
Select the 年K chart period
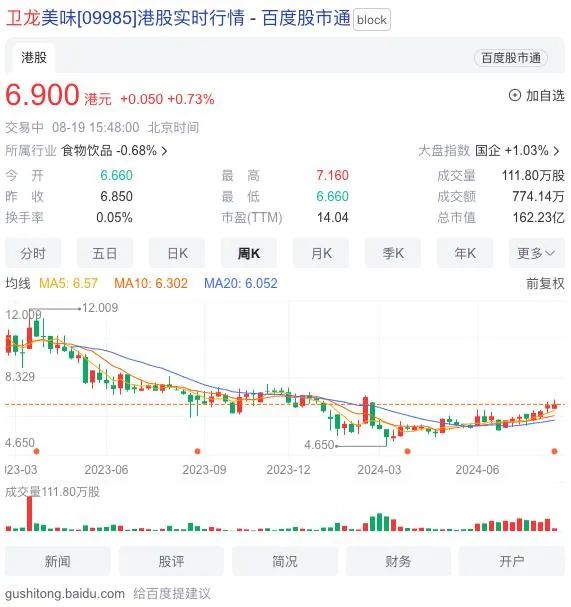point(465,254)
